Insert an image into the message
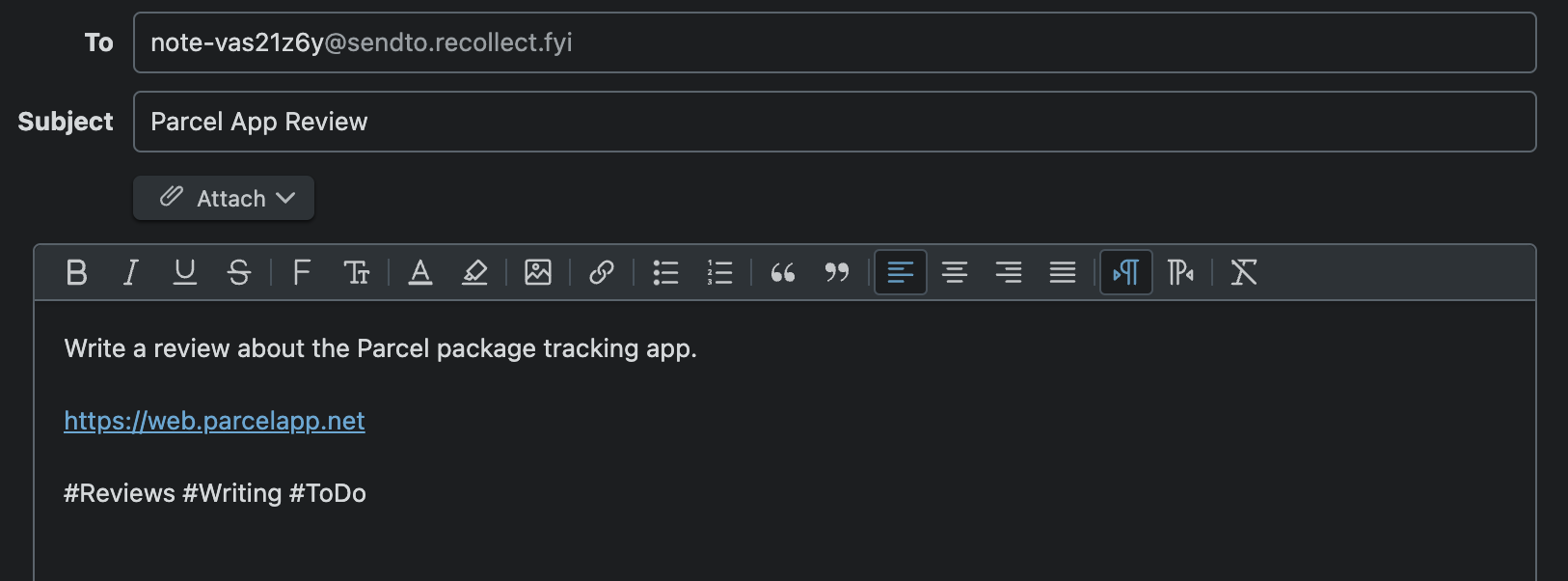Screen dimensions: 1568x581 click(538, 273)
